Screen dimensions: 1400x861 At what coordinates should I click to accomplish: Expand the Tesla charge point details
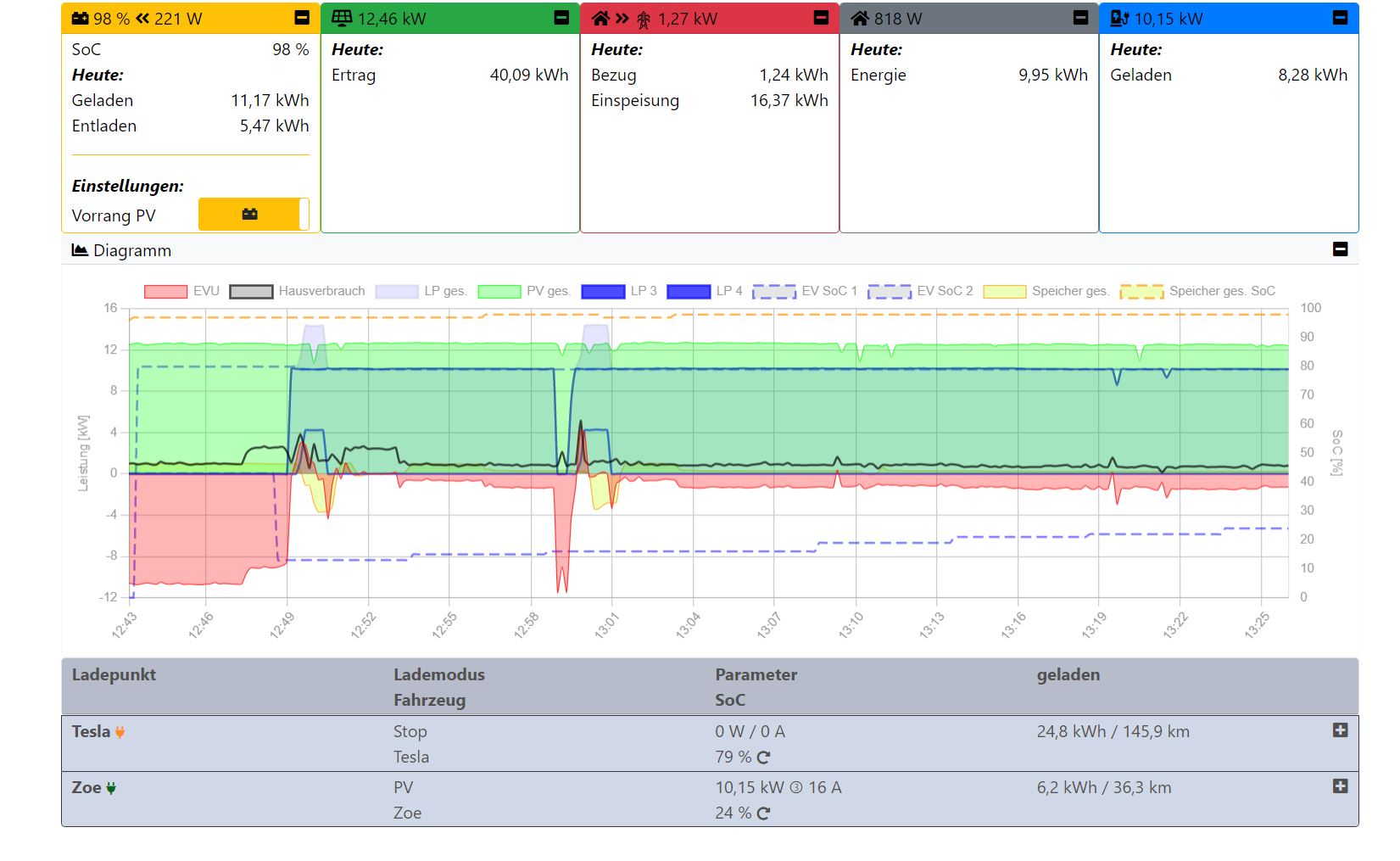1340,730
